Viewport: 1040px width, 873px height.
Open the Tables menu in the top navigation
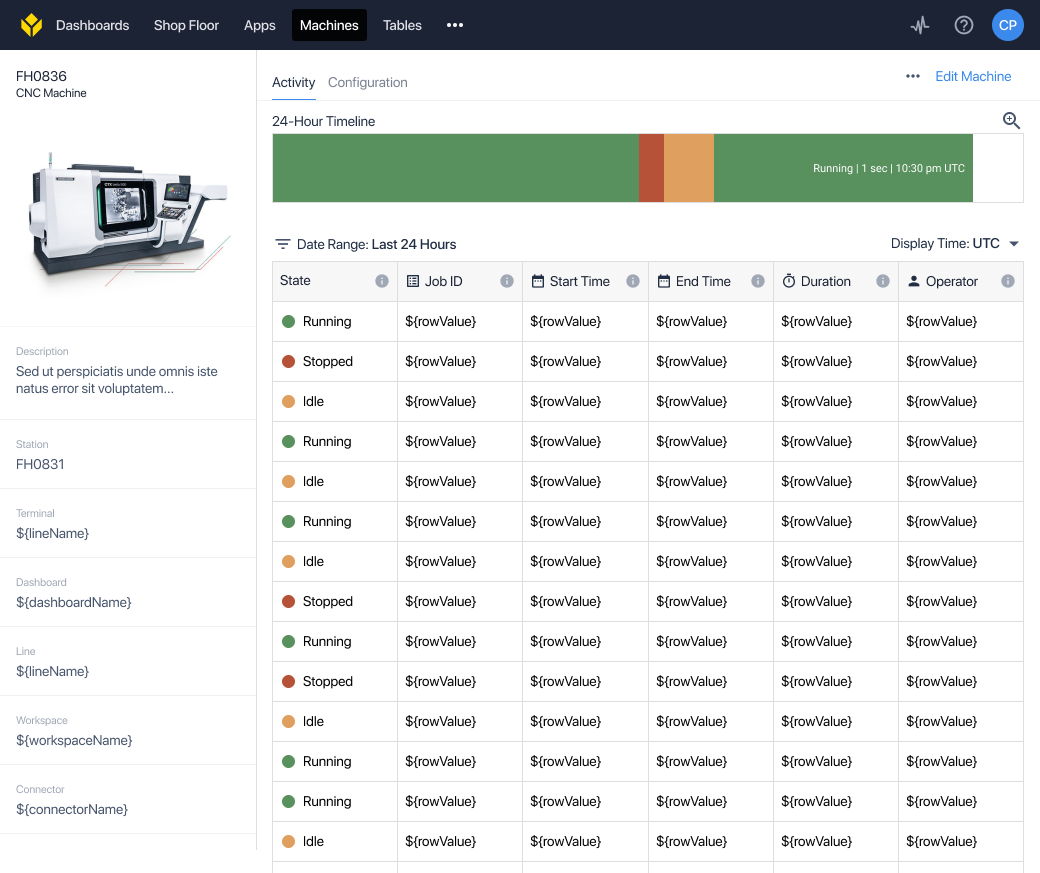(402, 25)
